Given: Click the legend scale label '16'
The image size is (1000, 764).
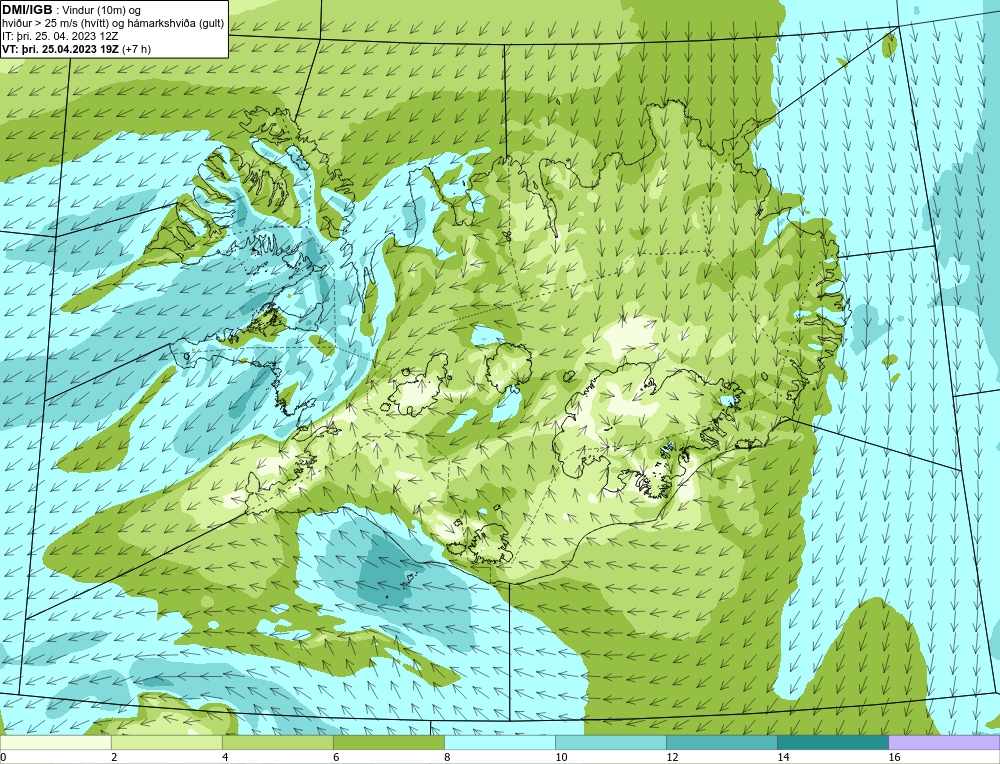Looking at the screenshot, I should pos(894,757).
